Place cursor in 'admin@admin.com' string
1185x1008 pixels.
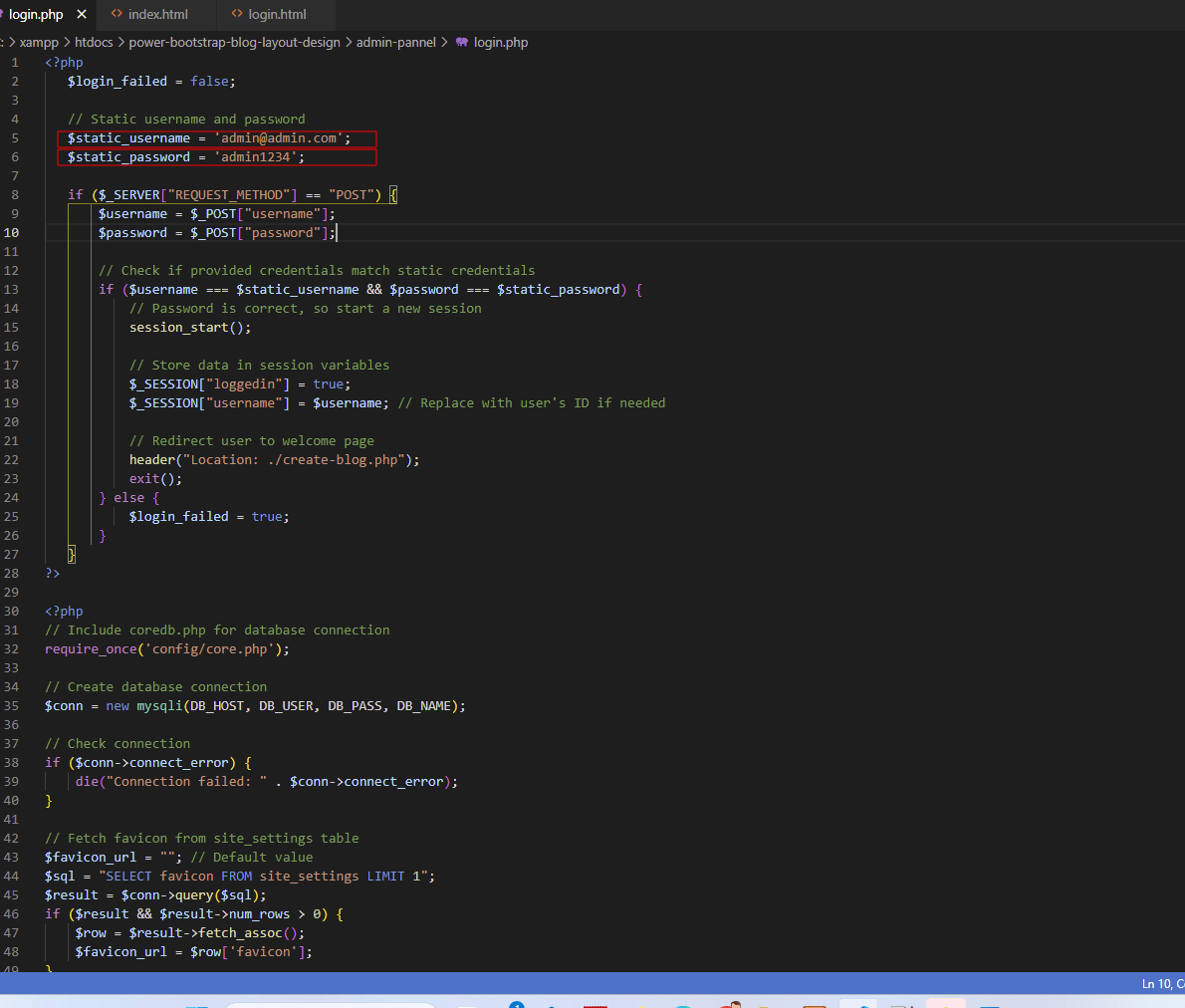click(279, 138)
